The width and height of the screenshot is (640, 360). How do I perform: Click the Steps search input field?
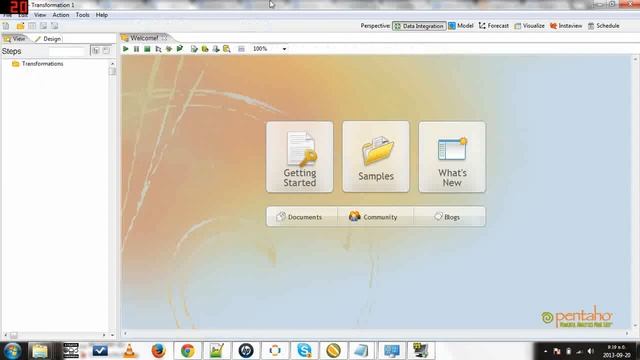pyautogui.click(x=67, y=51)
